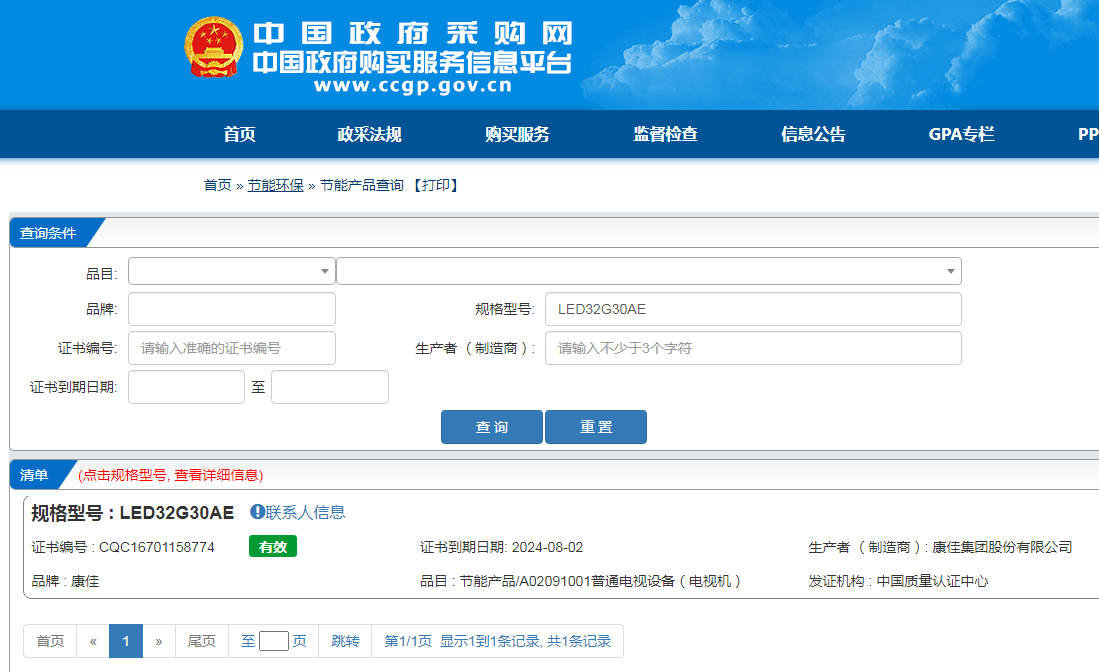
Task: Click the 中国政府采购网 site title
Action: pos(413,34)
